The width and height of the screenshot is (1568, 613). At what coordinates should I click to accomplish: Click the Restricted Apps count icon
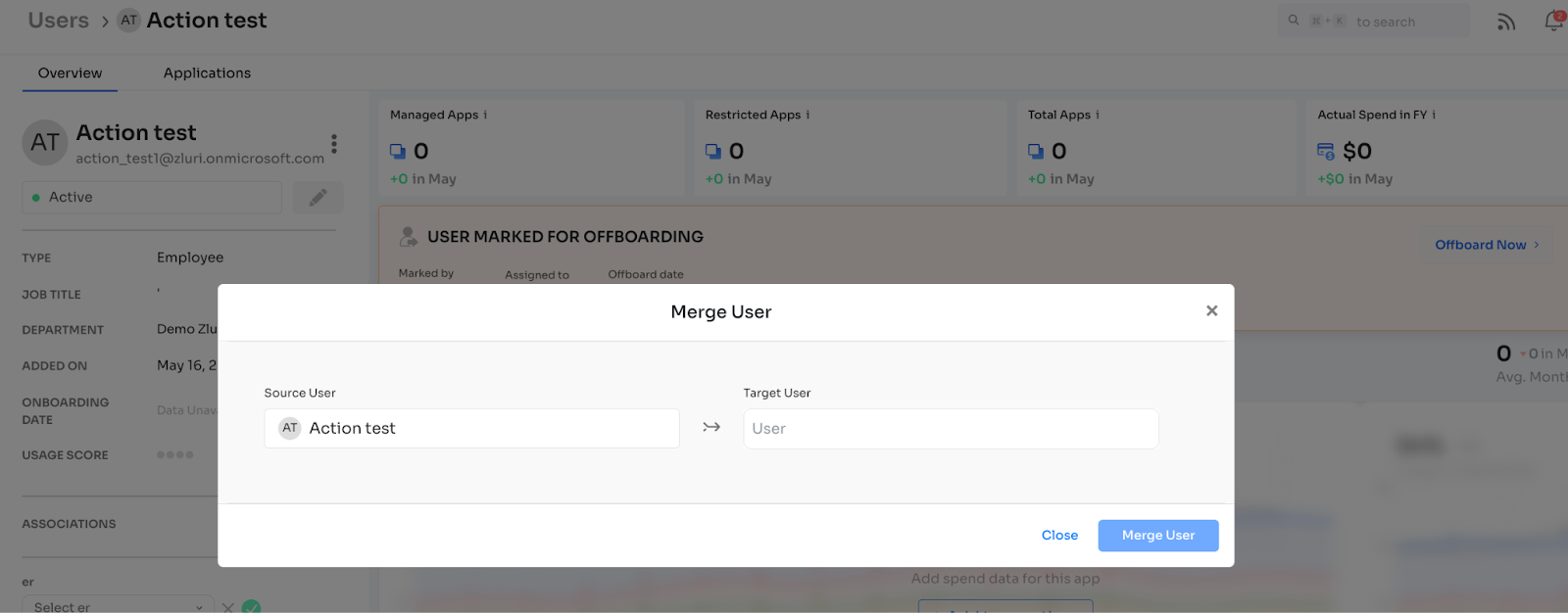[713, 151]
